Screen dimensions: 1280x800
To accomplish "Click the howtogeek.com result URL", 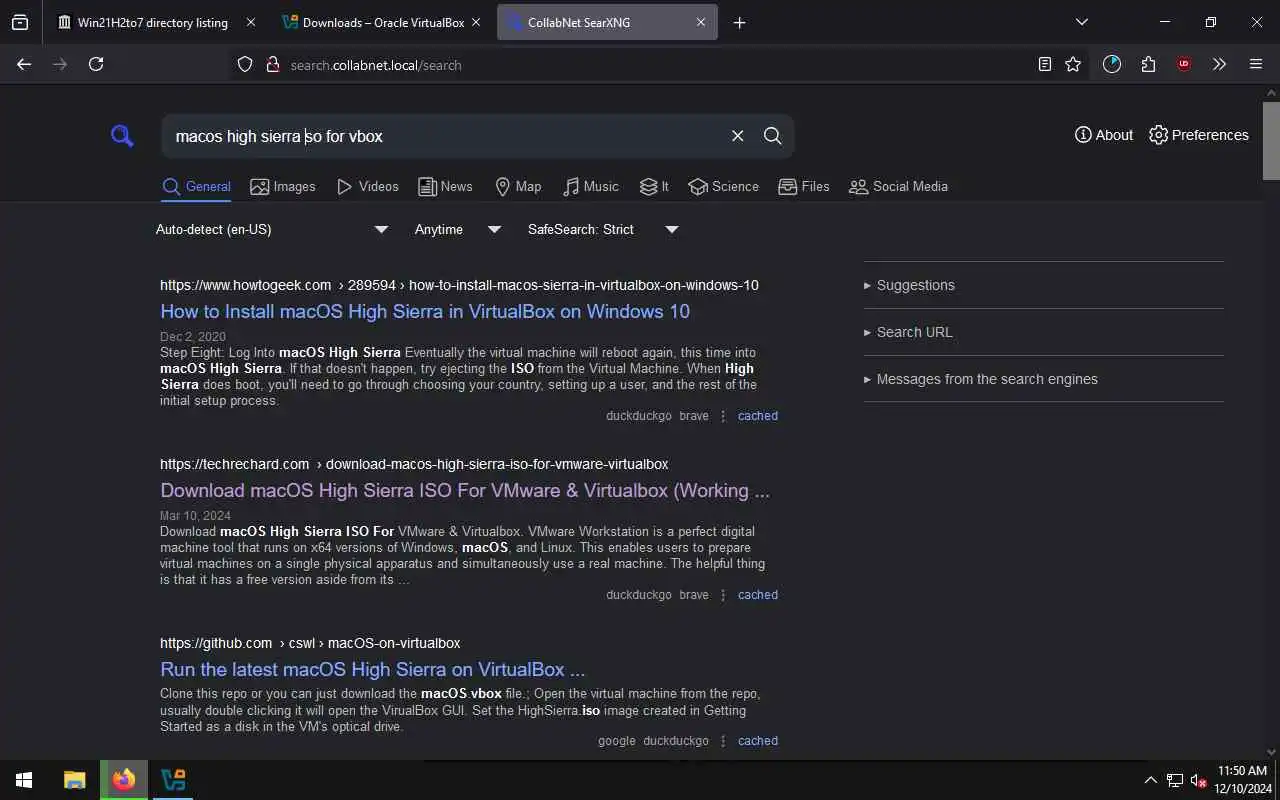I will click(459, 285).
